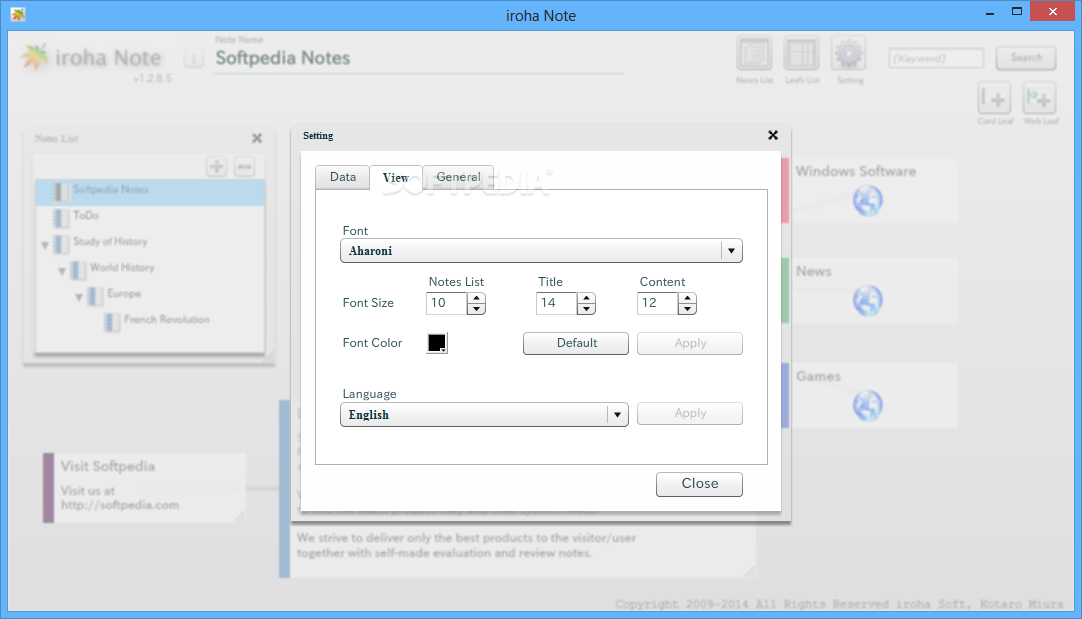Select the News leaf title
1082x619 pixels.
pyautogui.click(x=814, y=272)
